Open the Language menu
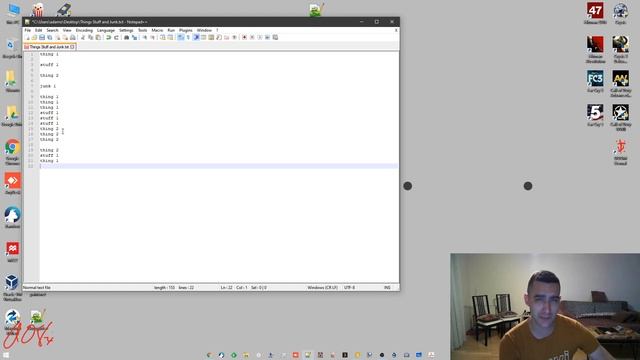Image resolution: width=640 pixels, height=360 pixels. 106,30
